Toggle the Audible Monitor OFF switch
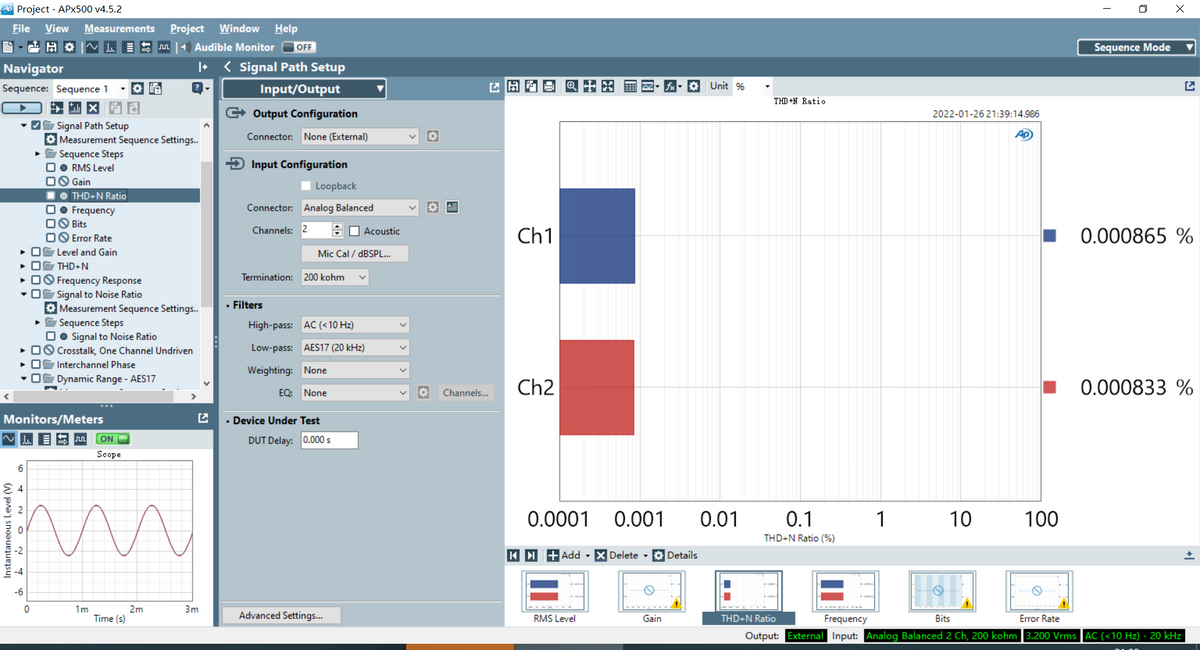Screen dimensions: 1200x650 pos(299,47)
